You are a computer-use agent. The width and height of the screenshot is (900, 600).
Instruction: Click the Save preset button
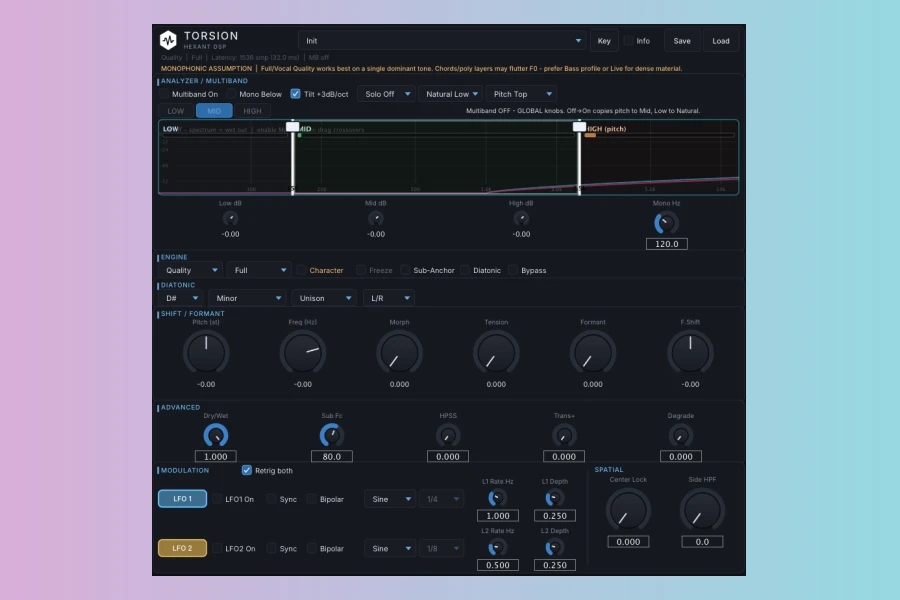[x=682, y=41]
